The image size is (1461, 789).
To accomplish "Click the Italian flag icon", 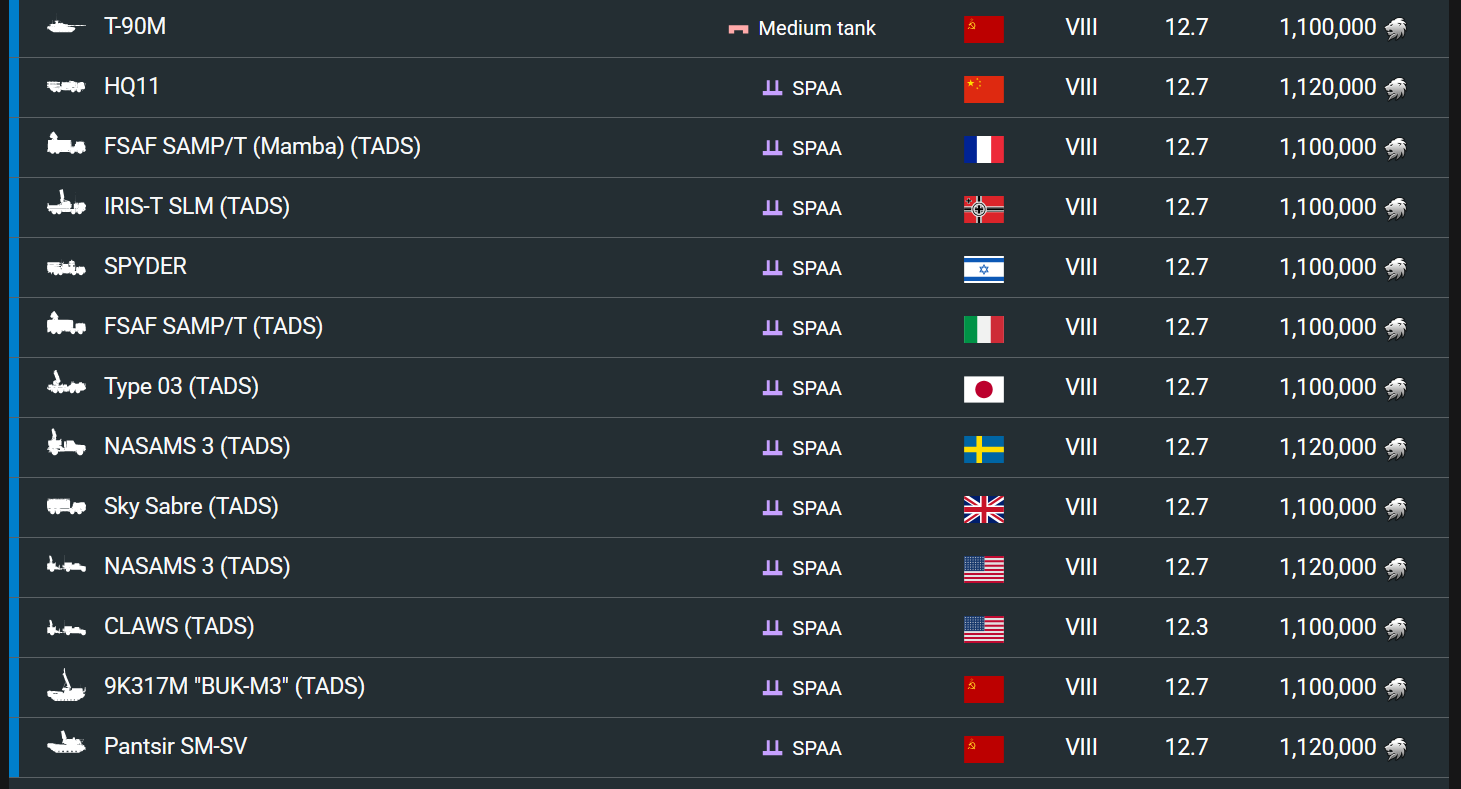I will [x=983, y=329].
